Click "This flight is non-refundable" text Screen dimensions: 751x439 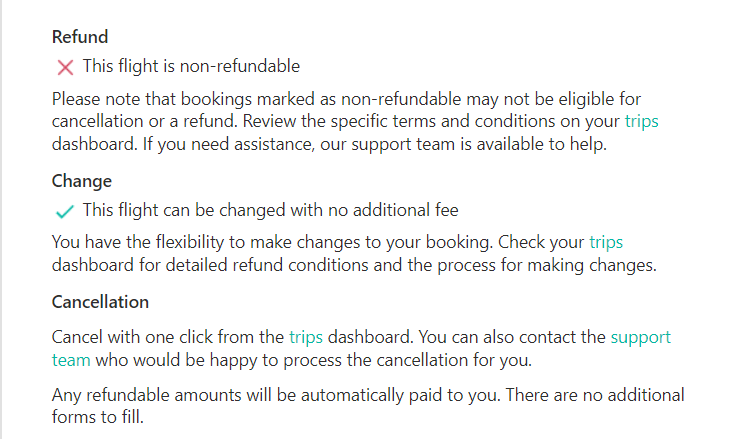tap(191, 67)
